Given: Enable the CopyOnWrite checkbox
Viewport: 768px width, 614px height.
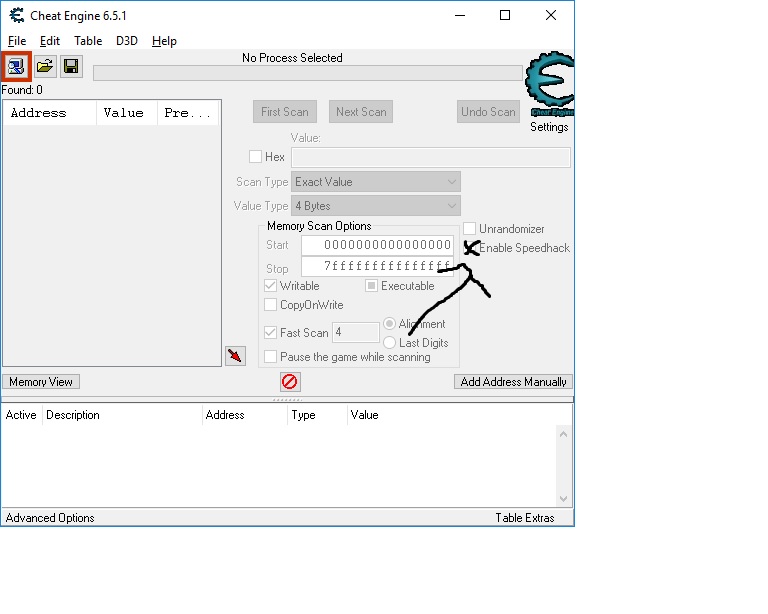Looking at the screenshot, I should 271,305.
